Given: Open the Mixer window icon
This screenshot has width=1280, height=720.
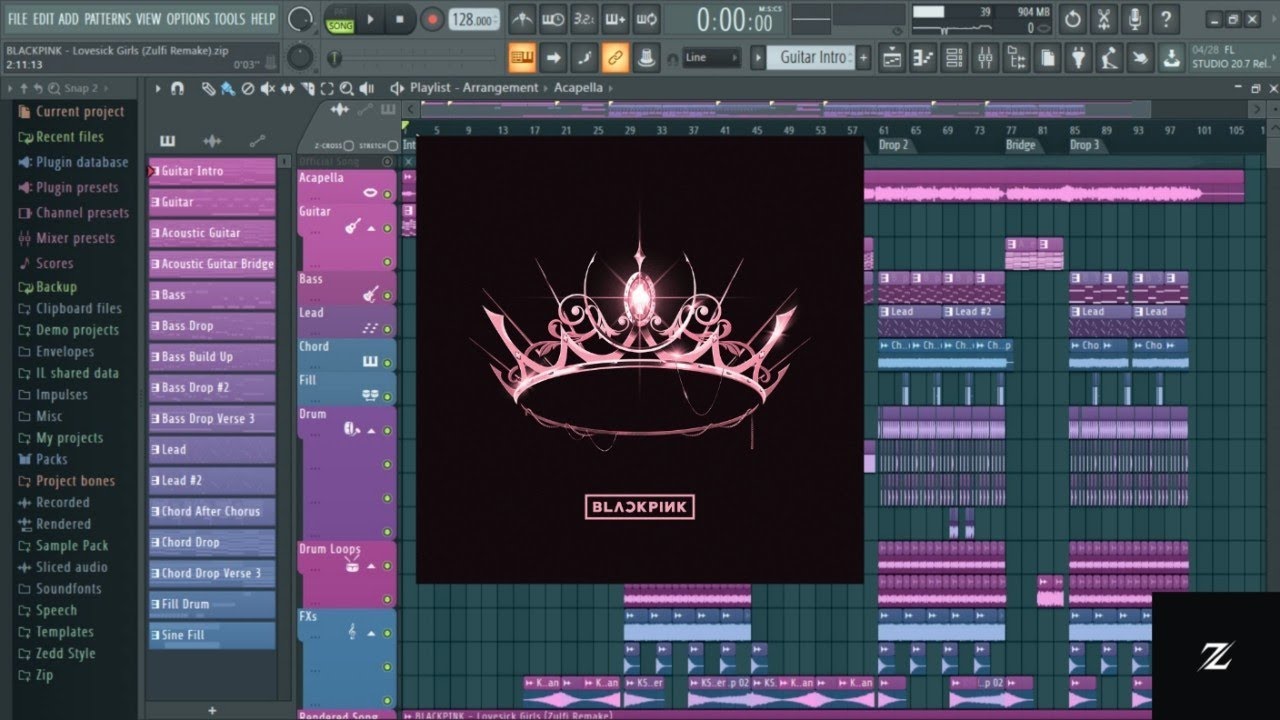Looking at the screenshot, I should [985, 58].
